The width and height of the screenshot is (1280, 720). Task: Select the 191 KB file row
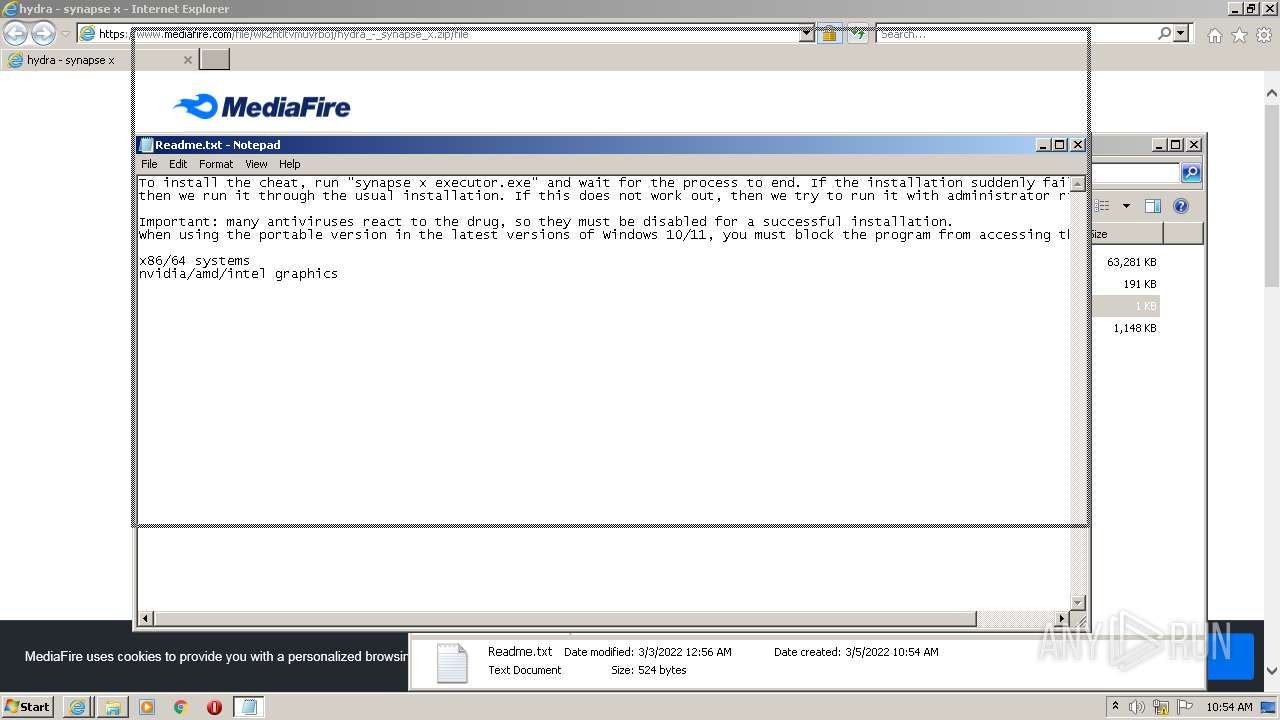click(x=1125, y=284)
